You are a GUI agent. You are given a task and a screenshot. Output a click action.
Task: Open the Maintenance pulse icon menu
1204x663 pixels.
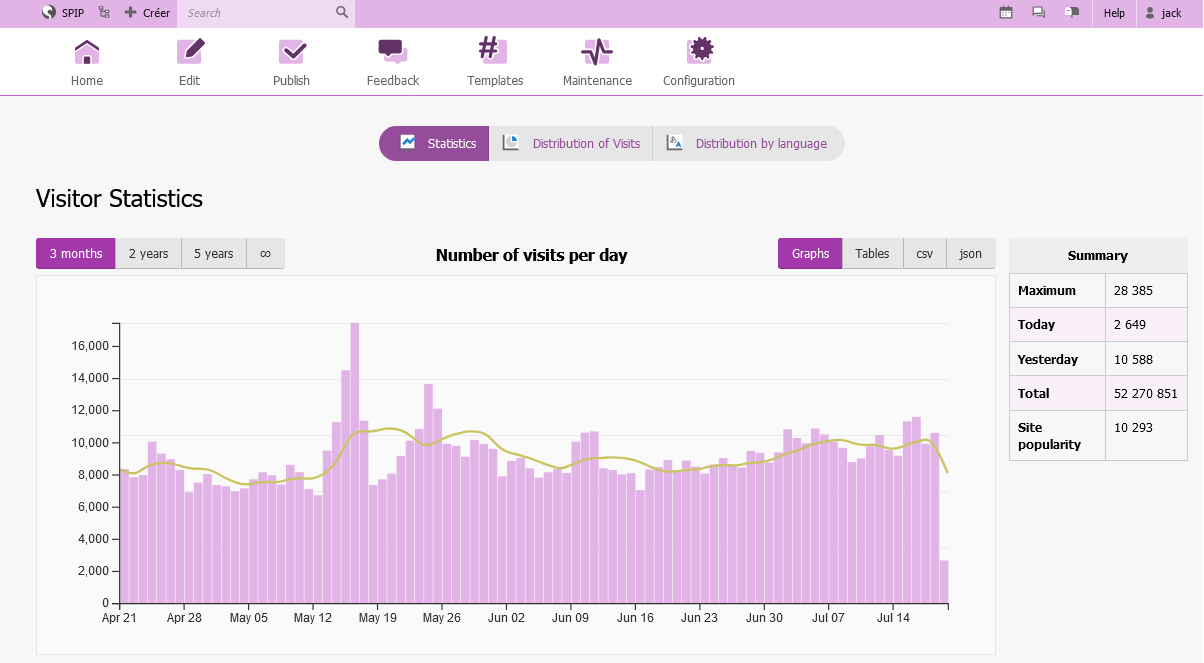(597, 52)
